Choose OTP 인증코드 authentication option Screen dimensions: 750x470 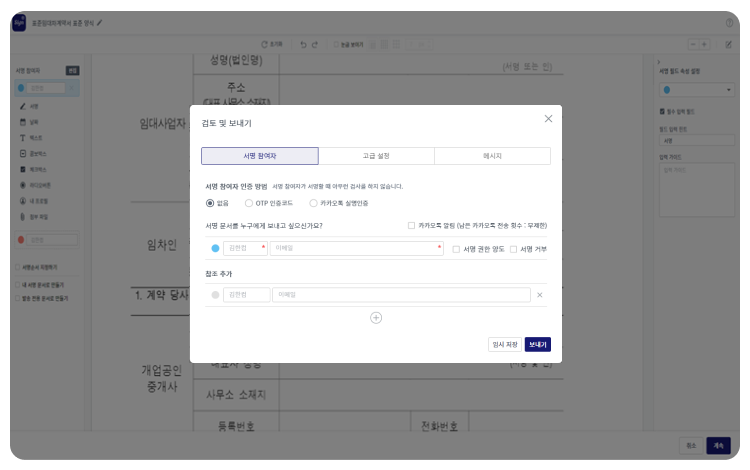[248, 203]
